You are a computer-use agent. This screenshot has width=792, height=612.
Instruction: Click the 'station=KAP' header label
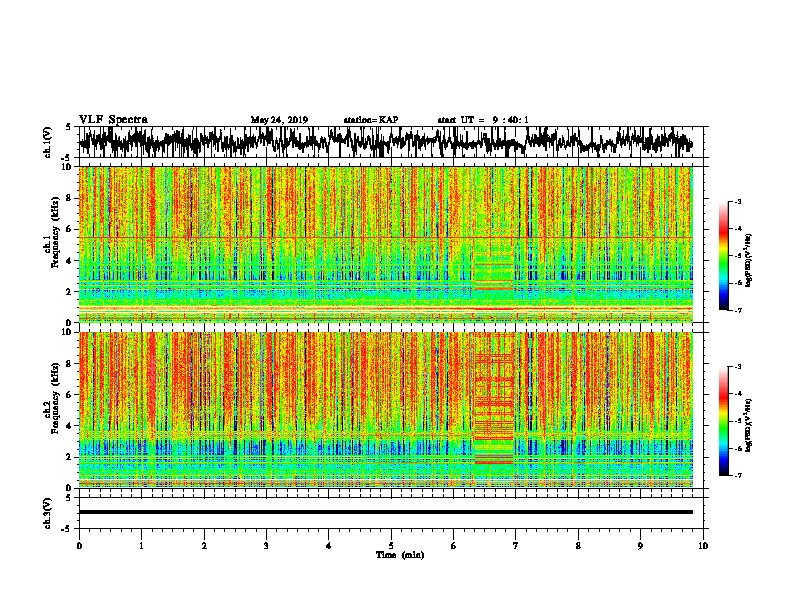370,120
